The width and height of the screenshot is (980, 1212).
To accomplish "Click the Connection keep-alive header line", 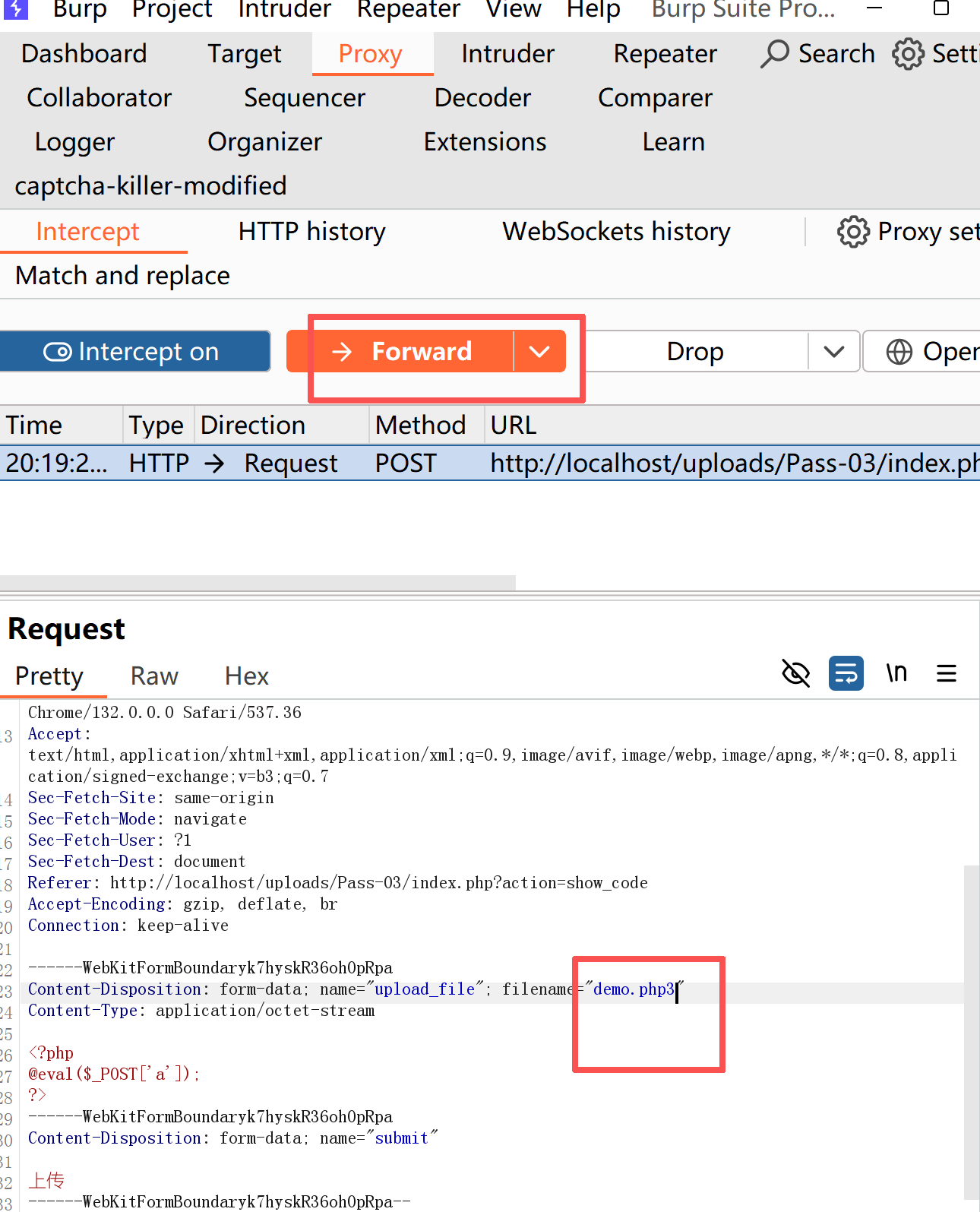I will [128, 926].
